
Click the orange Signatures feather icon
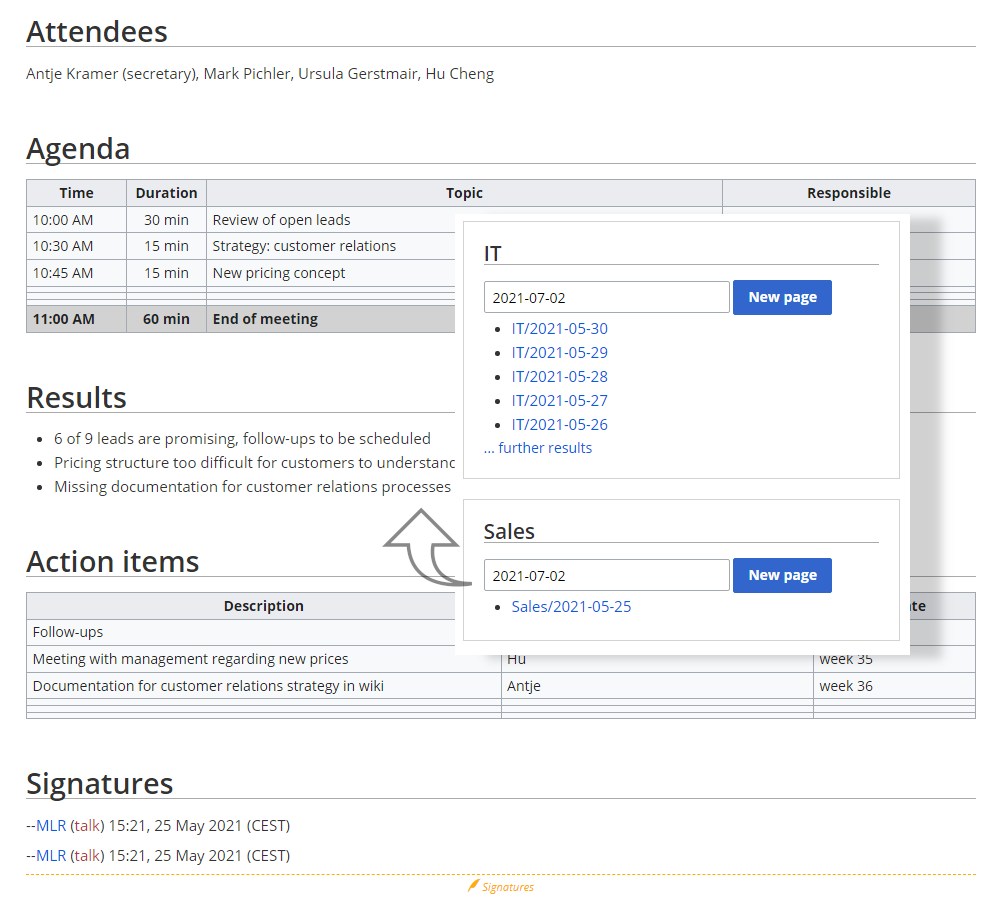(473, 886)
